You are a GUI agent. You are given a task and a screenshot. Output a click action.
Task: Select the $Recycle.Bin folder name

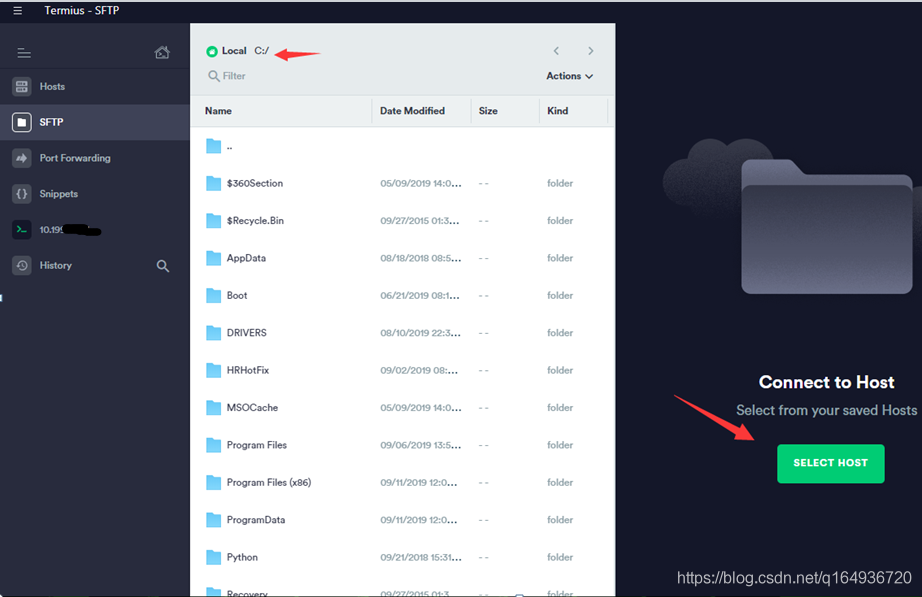click(255, 221)
